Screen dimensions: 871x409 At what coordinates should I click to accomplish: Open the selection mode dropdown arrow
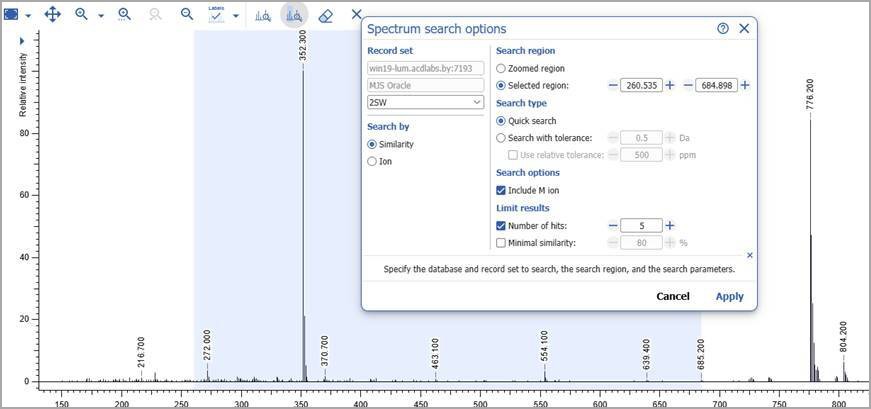coord(28,16)
